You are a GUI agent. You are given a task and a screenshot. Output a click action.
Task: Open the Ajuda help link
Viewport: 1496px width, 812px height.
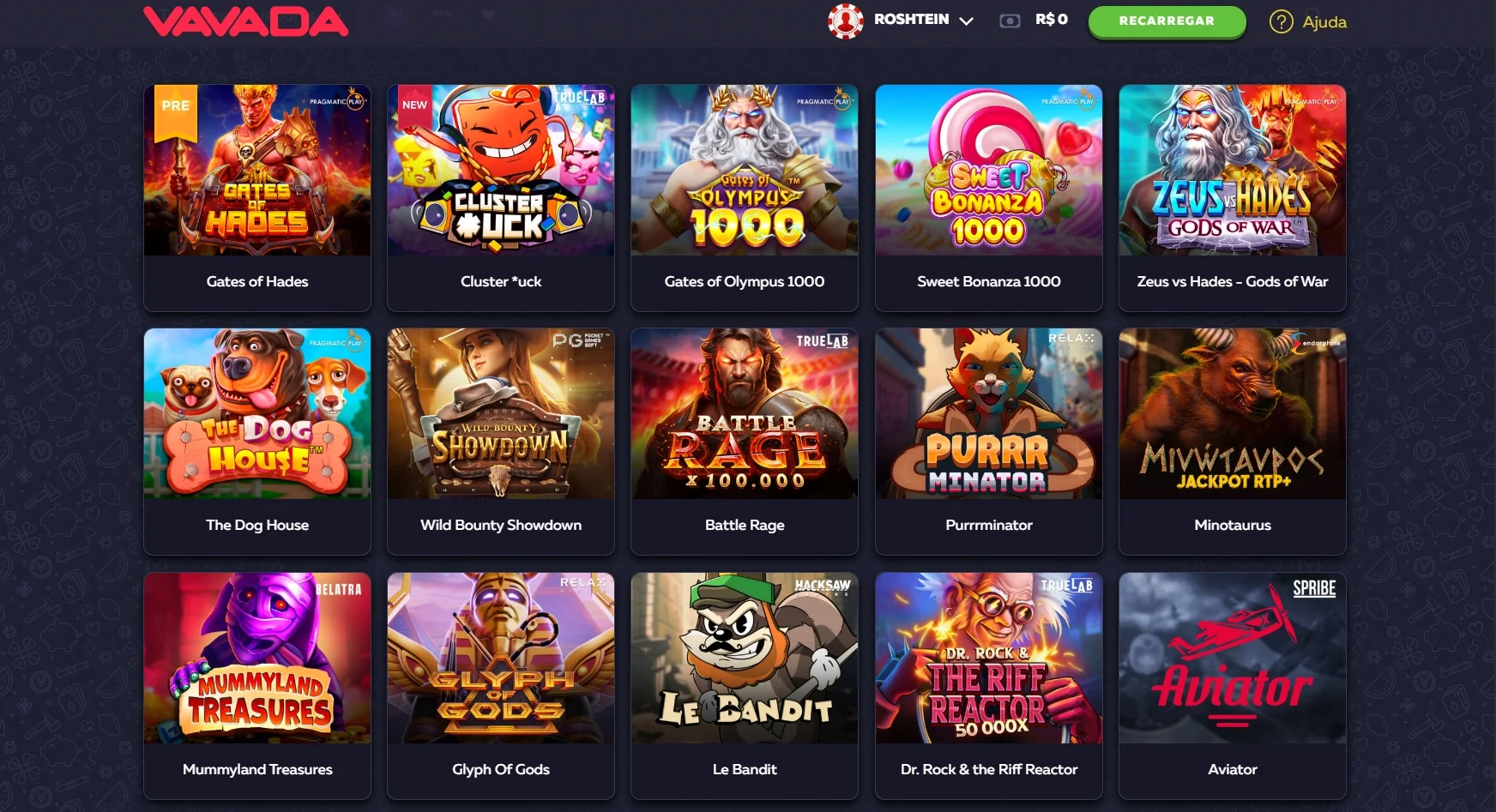click(1324, 22)
